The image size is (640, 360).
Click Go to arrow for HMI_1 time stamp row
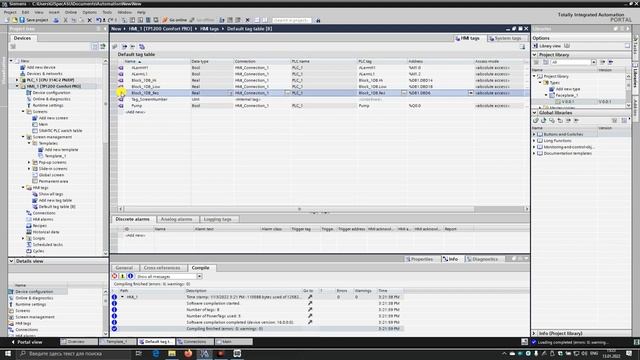point(310,297)
